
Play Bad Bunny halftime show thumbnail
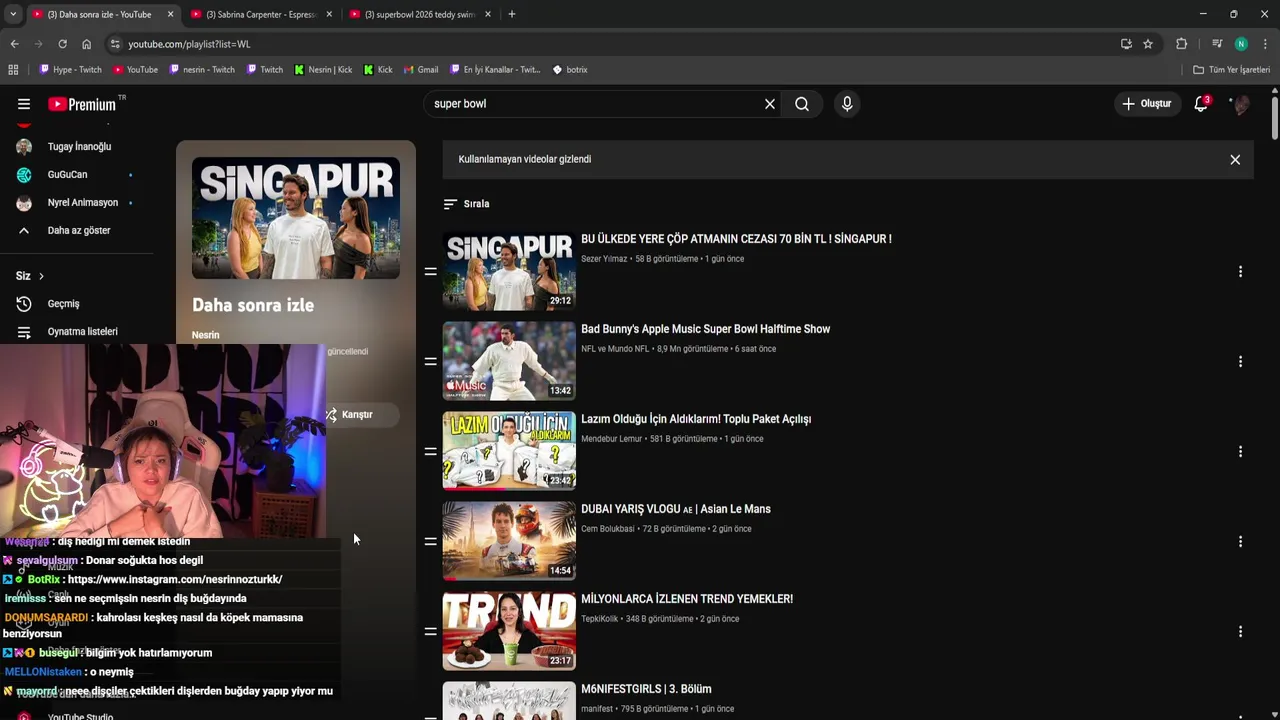click(509, 361)
